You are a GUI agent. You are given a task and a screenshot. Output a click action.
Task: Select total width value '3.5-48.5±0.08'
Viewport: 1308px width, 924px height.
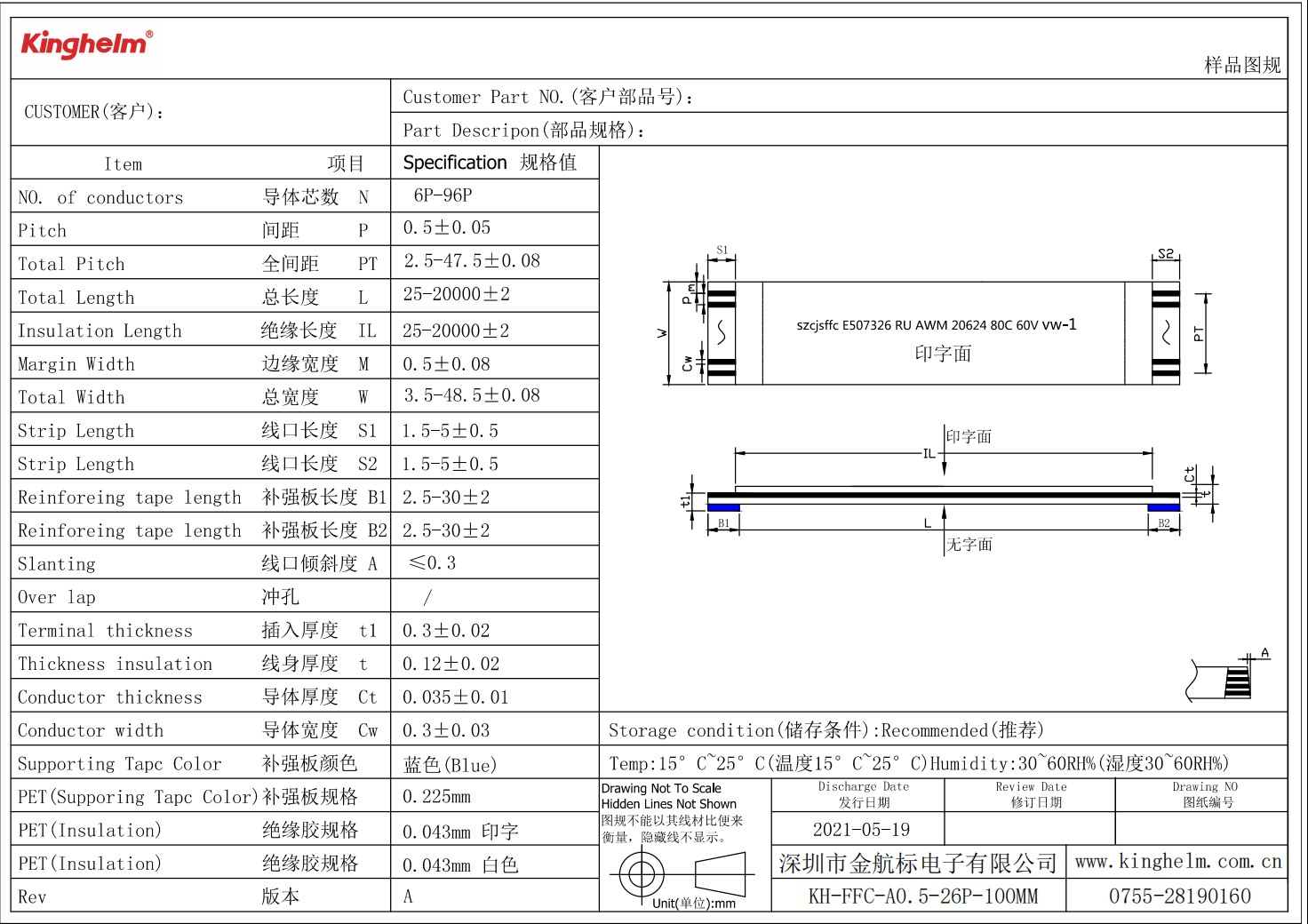coord(472,395)
